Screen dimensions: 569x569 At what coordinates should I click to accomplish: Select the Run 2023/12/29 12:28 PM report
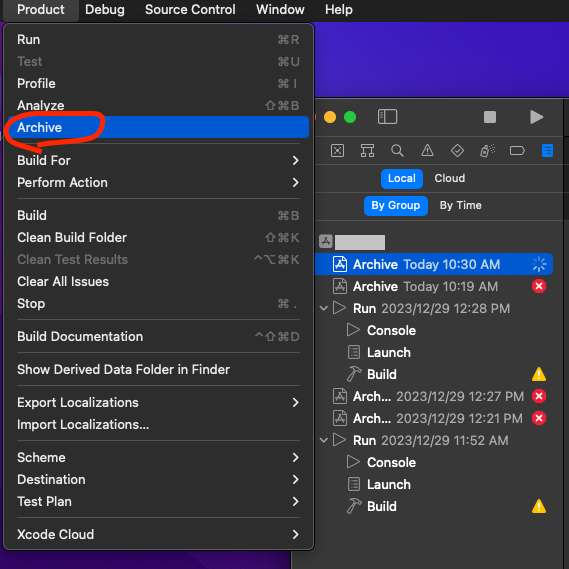click(434, 308)
